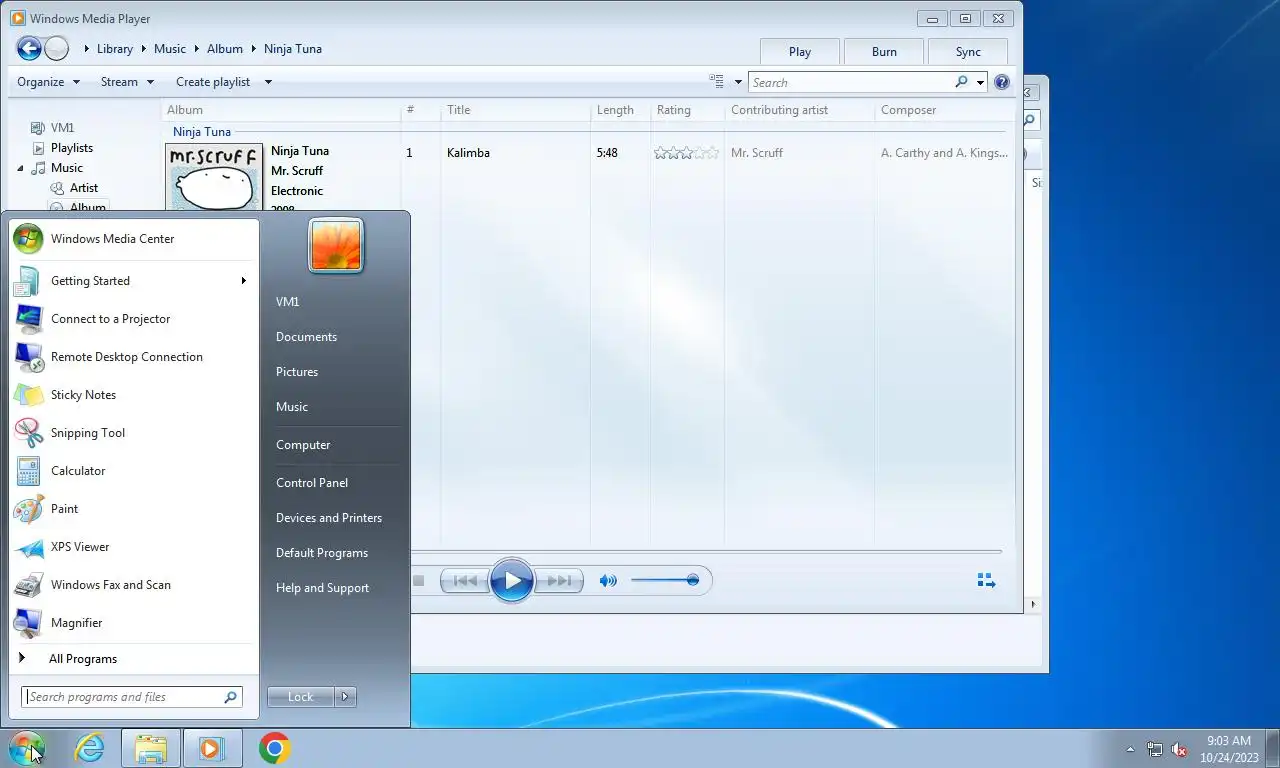Click the volume muted tray icon
Viewport: 1280px width, 768px height.
(1179, 749)
